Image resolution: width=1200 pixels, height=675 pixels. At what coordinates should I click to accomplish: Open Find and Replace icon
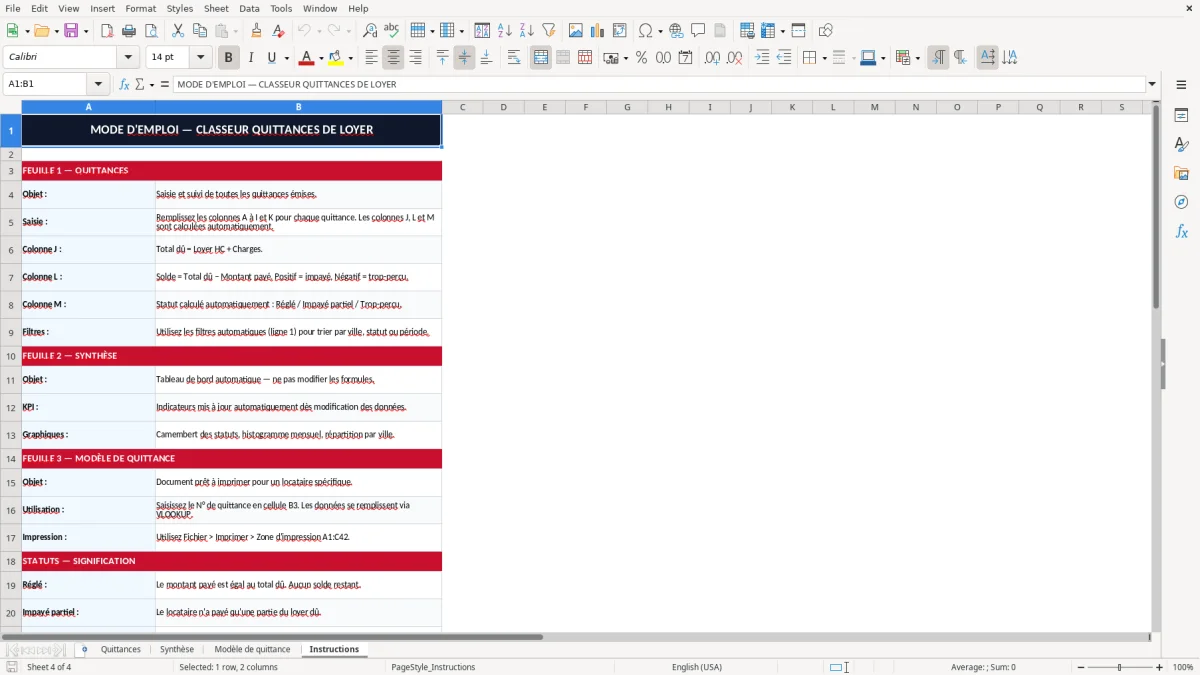pos(370,31)
